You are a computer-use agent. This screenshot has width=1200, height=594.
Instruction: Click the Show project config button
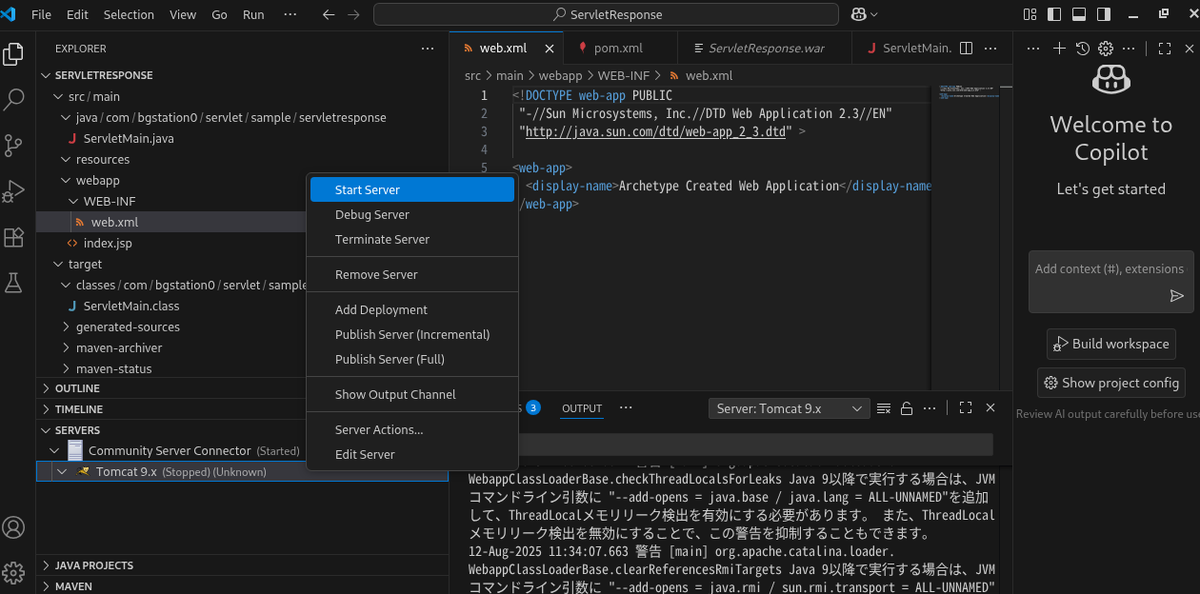click(x=1111, y=383)
